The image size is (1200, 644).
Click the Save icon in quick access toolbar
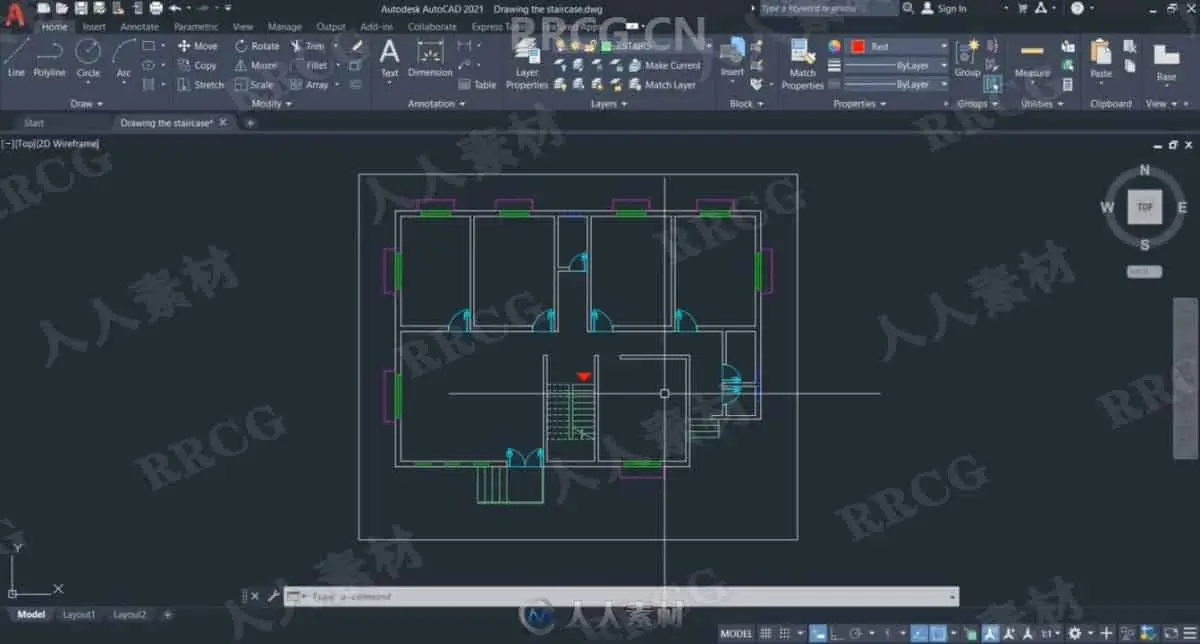[79, 8]
